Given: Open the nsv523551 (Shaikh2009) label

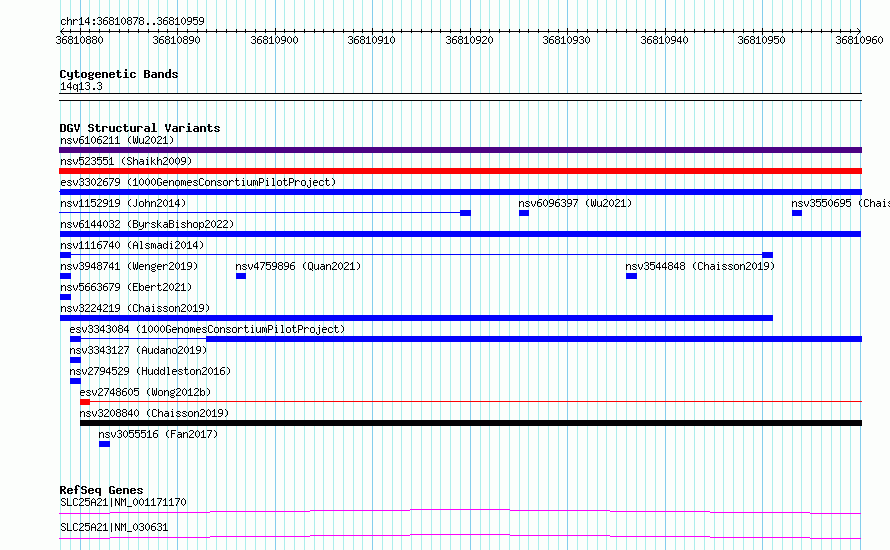Looking at the screenshot, I should [x=126, y=161].
